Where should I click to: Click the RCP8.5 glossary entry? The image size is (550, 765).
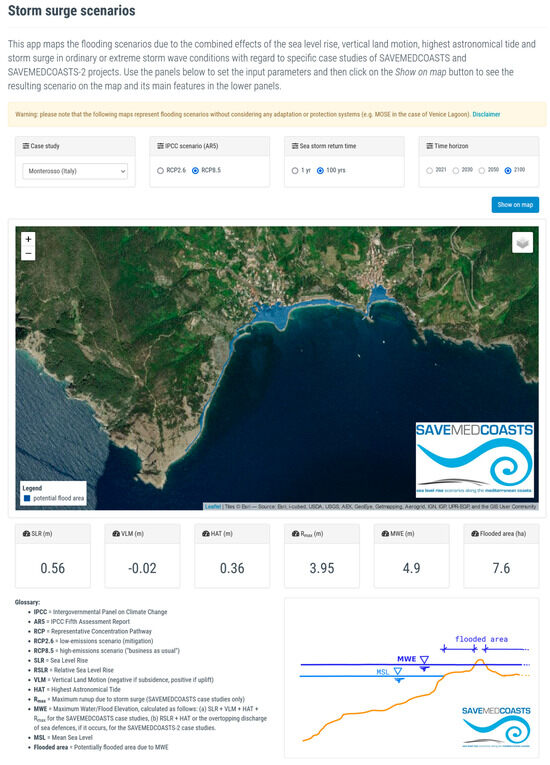coord(106,650)
